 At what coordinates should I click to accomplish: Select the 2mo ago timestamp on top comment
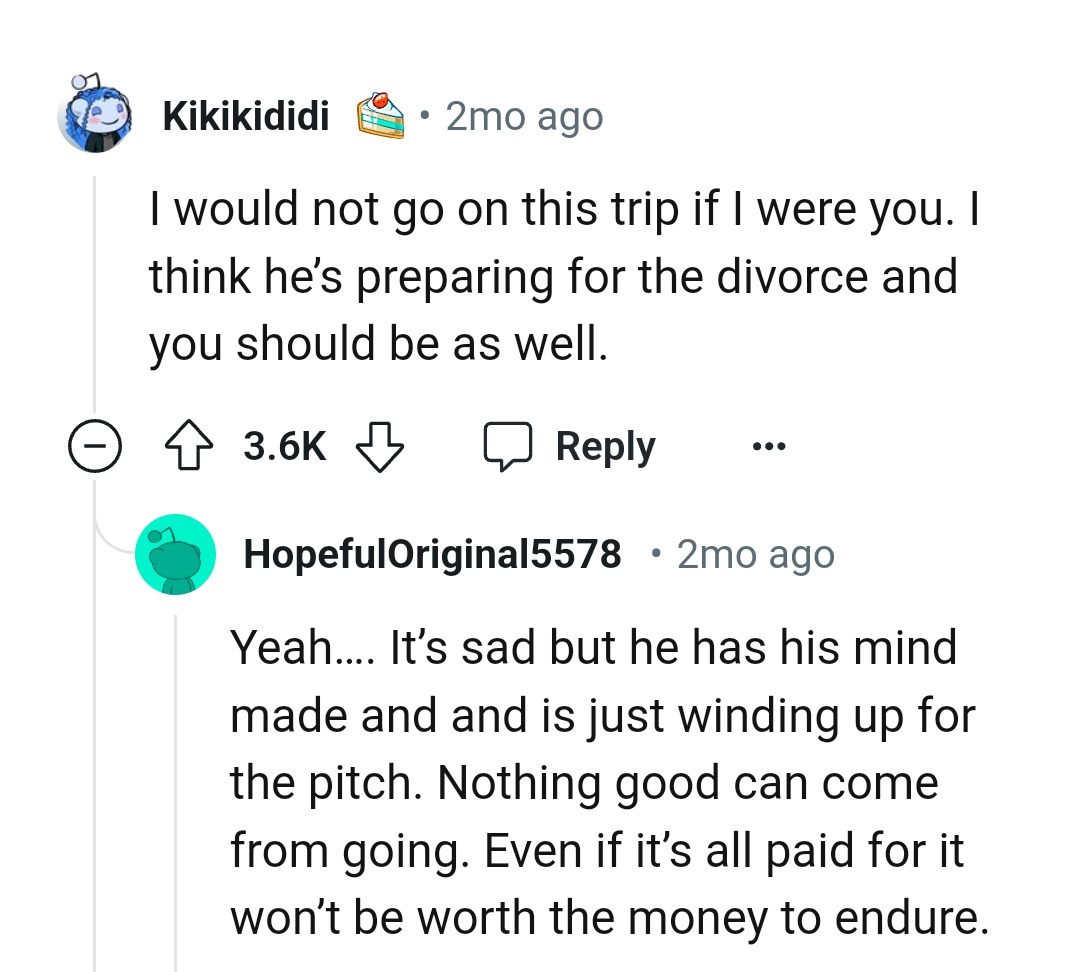coord(524,115)
